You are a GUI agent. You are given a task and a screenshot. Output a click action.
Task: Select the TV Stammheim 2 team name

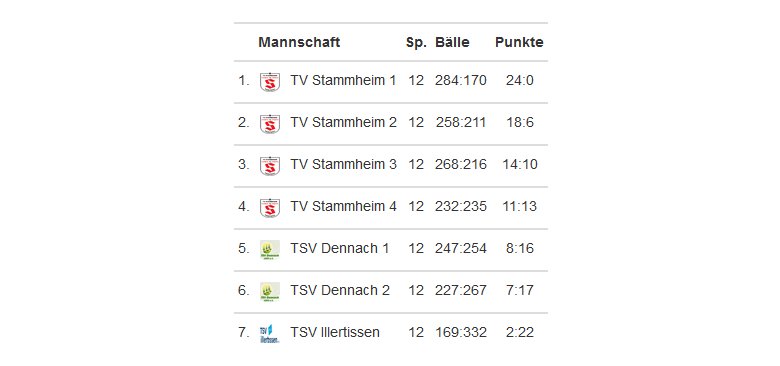pyautogui.click(x=343, y=122)
